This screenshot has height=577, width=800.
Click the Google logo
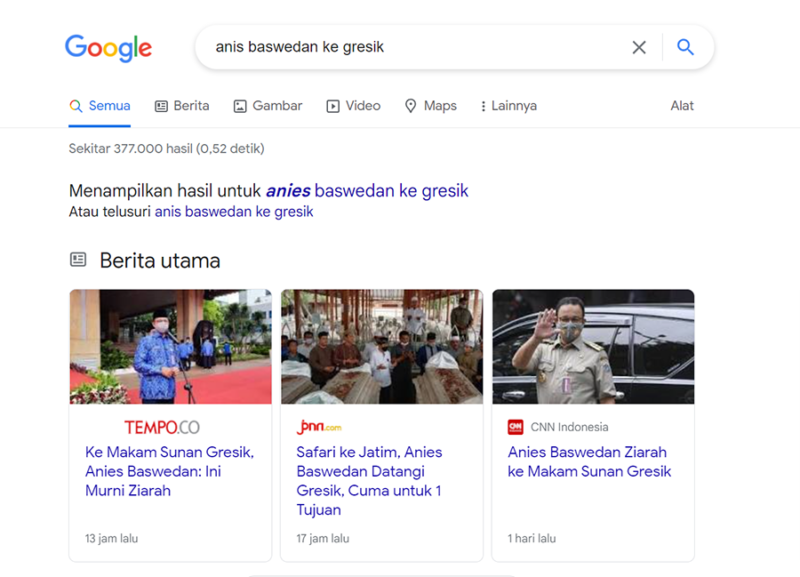(x=108, y=48)
